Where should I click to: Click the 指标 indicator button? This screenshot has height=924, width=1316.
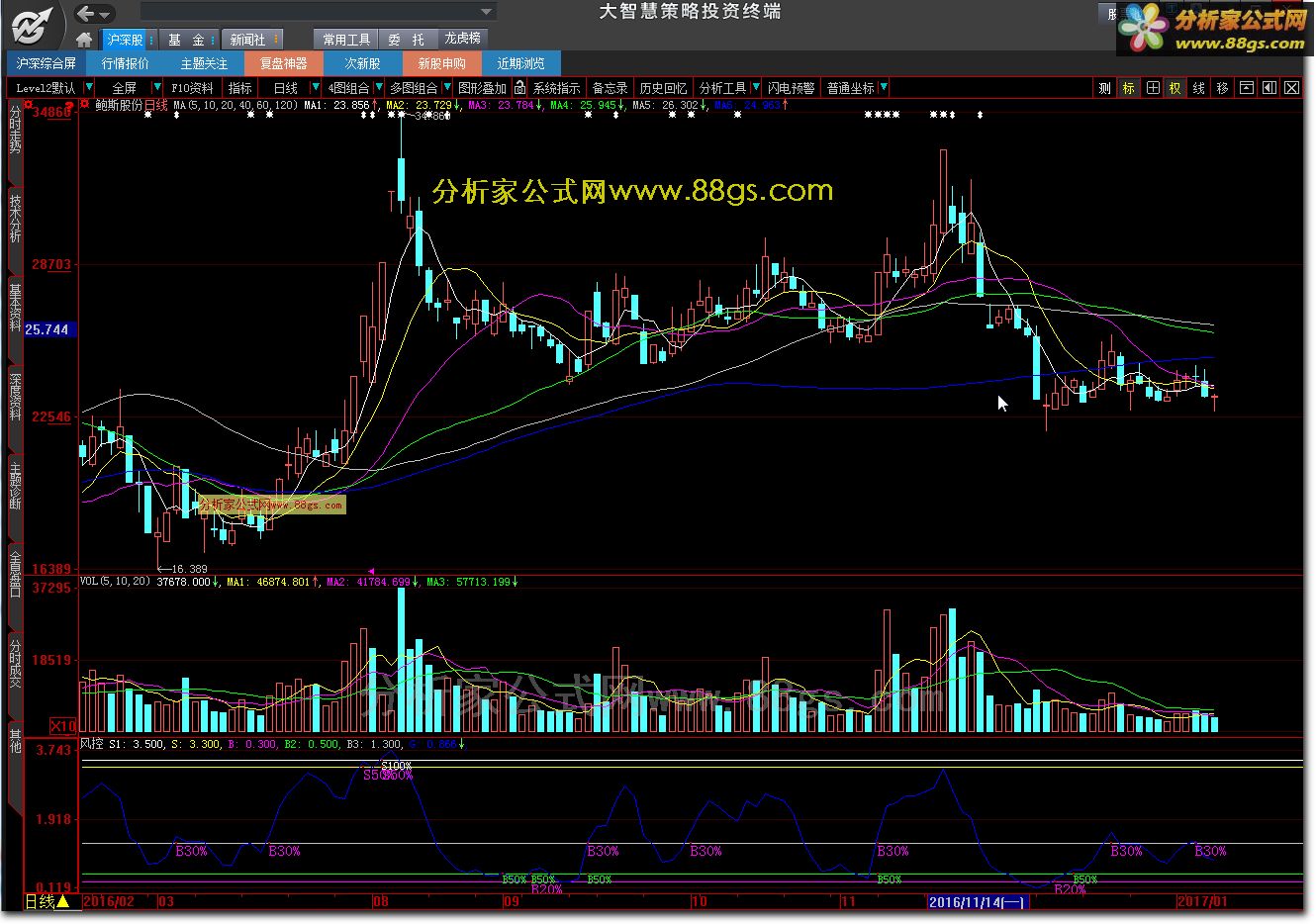click(x=240, y=88)
